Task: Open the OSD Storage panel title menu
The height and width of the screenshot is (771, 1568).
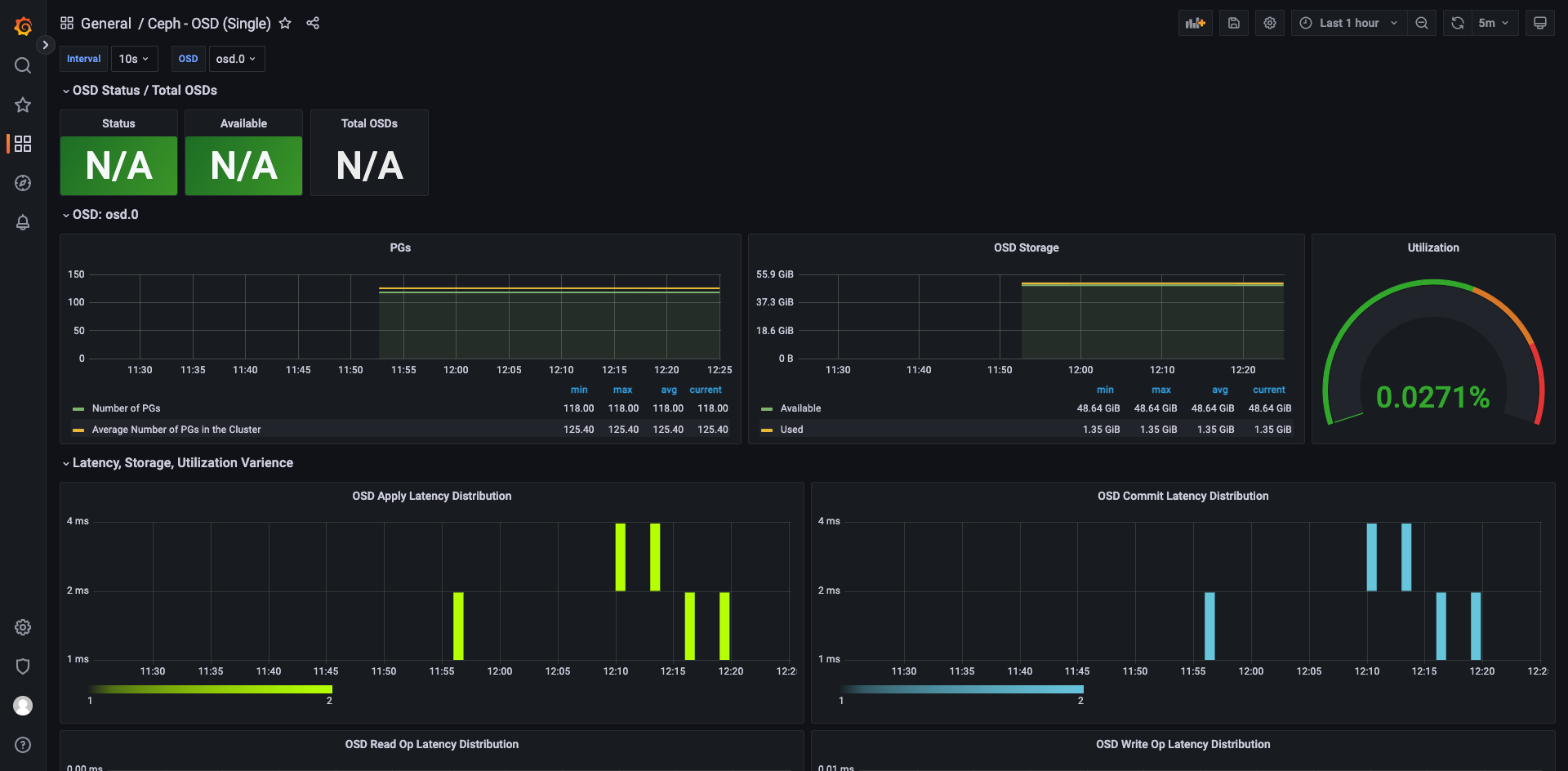Action: pos(1027,247)
